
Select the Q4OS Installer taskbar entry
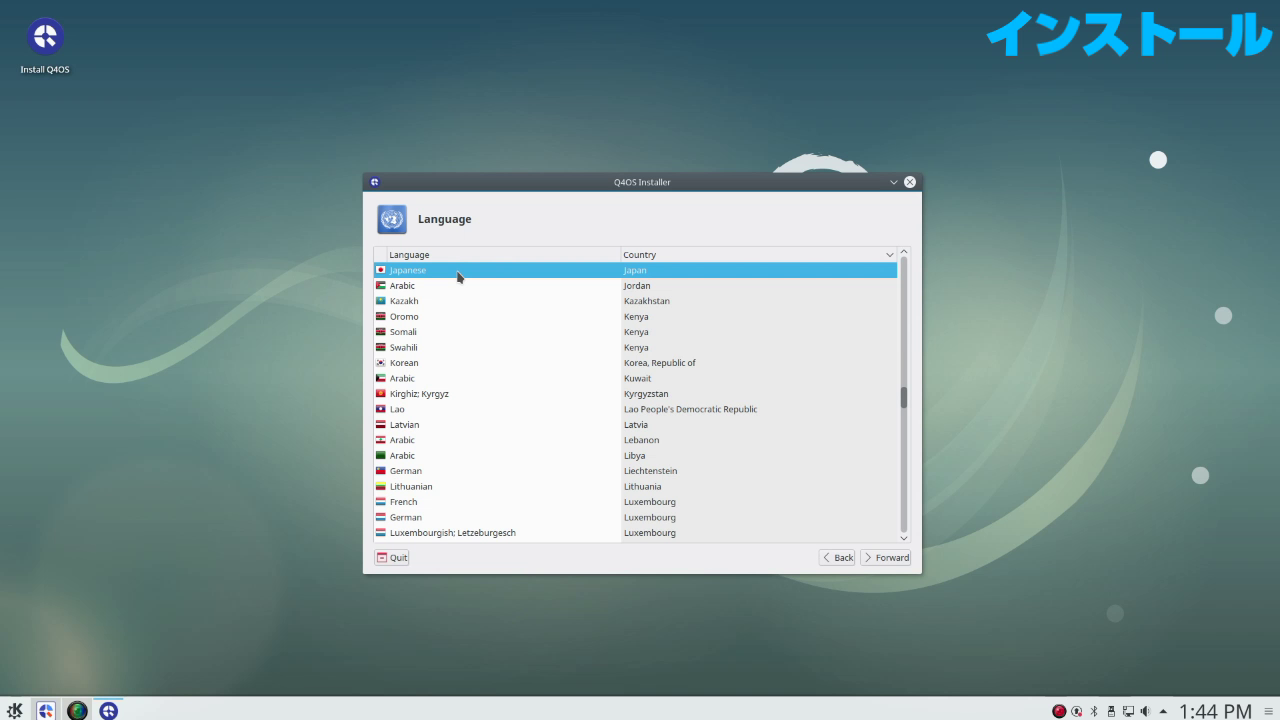point(108,711)
